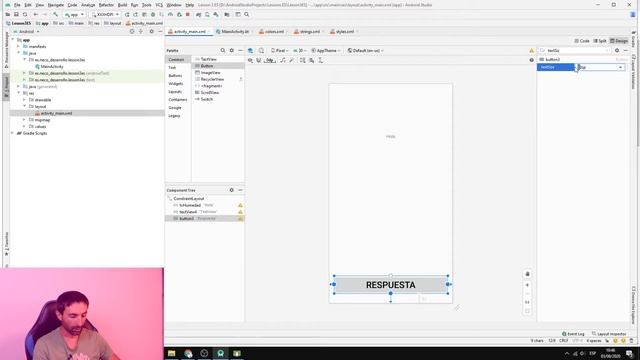Image resolution: width=640 pixels, height=360 pixels.
Task: Toggle autoconnect magnet icon
Action: [259, 60]
